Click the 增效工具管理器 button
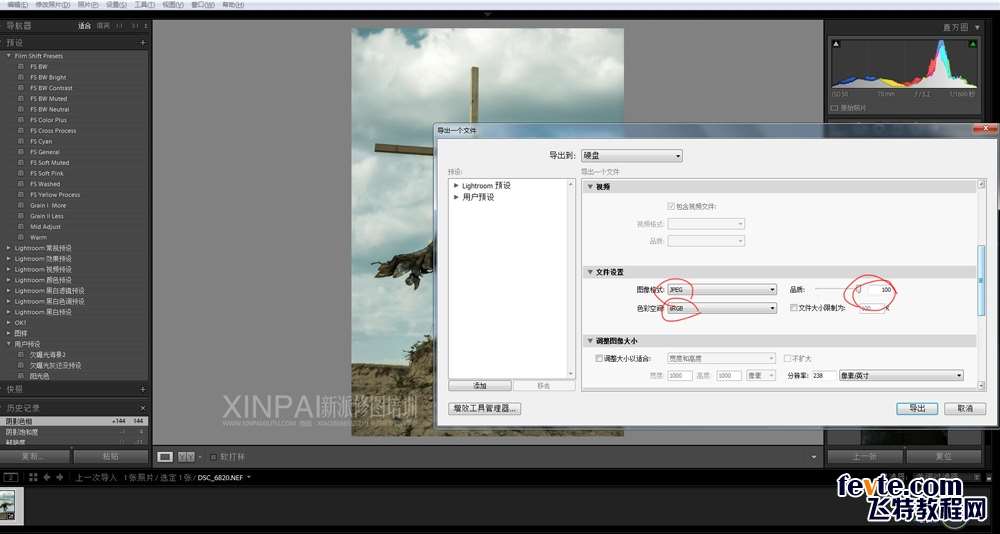1000x534 pixels. 486,408
